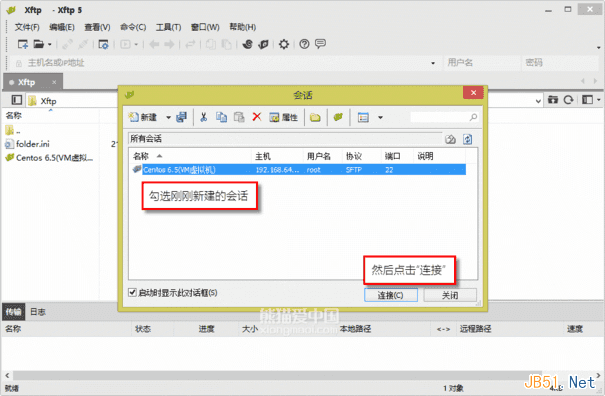Click the save session icon in dialog toolbar
This screenshot has height=396, width=605.
(181, 117)
